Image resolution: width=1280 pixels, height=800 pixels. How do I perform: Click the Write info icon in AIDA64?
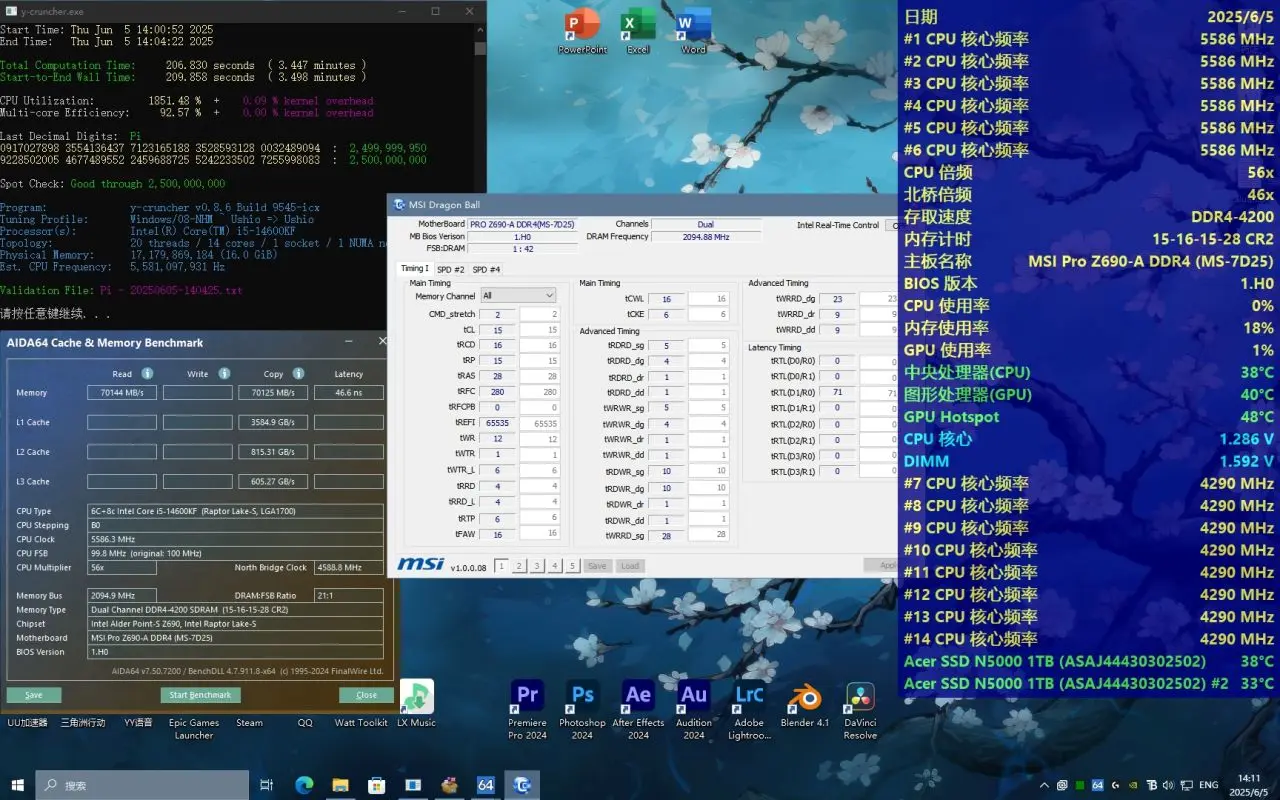click(224, 373)
